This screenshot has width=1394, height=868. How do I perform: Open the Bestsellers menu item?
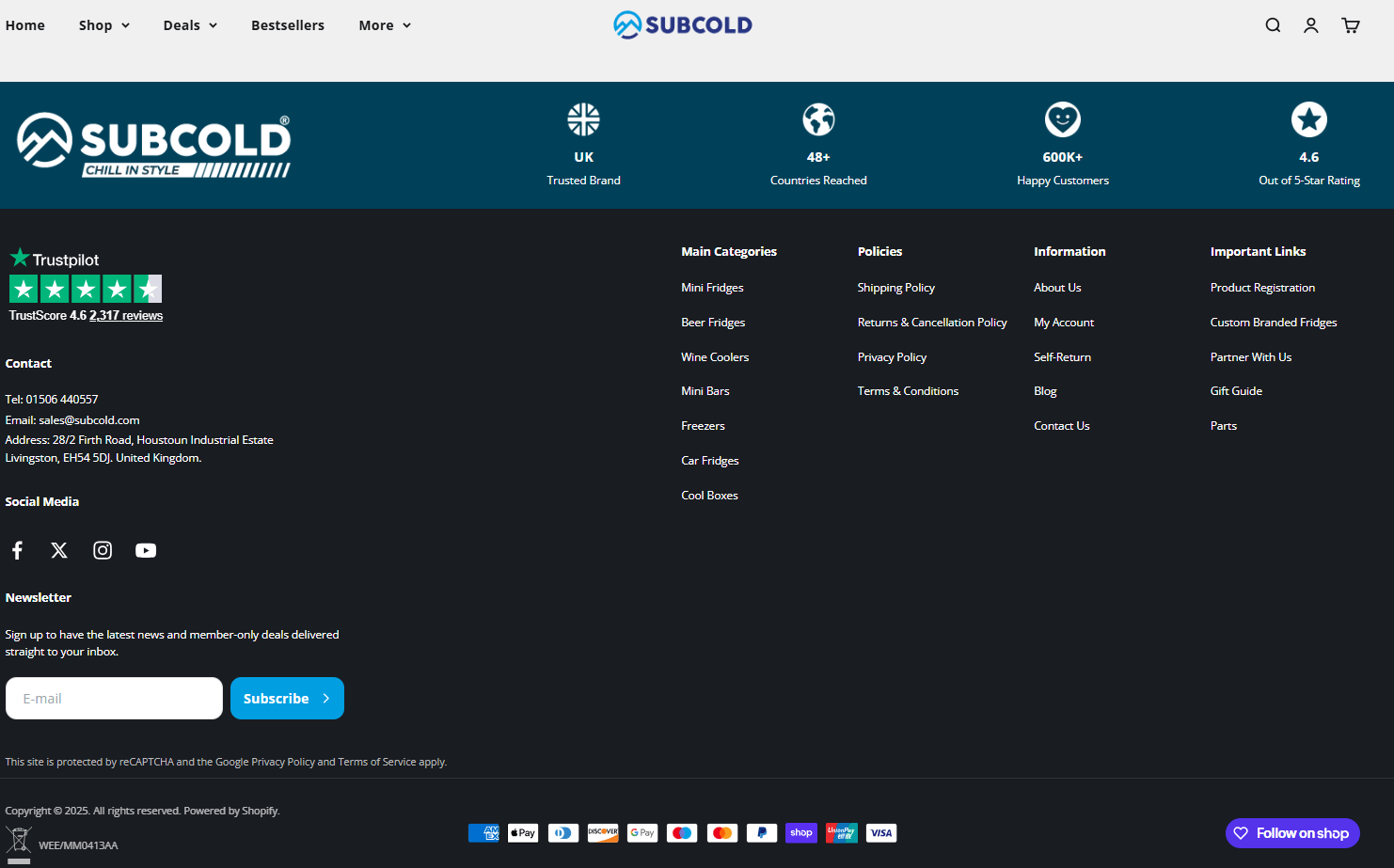(288, 25)
